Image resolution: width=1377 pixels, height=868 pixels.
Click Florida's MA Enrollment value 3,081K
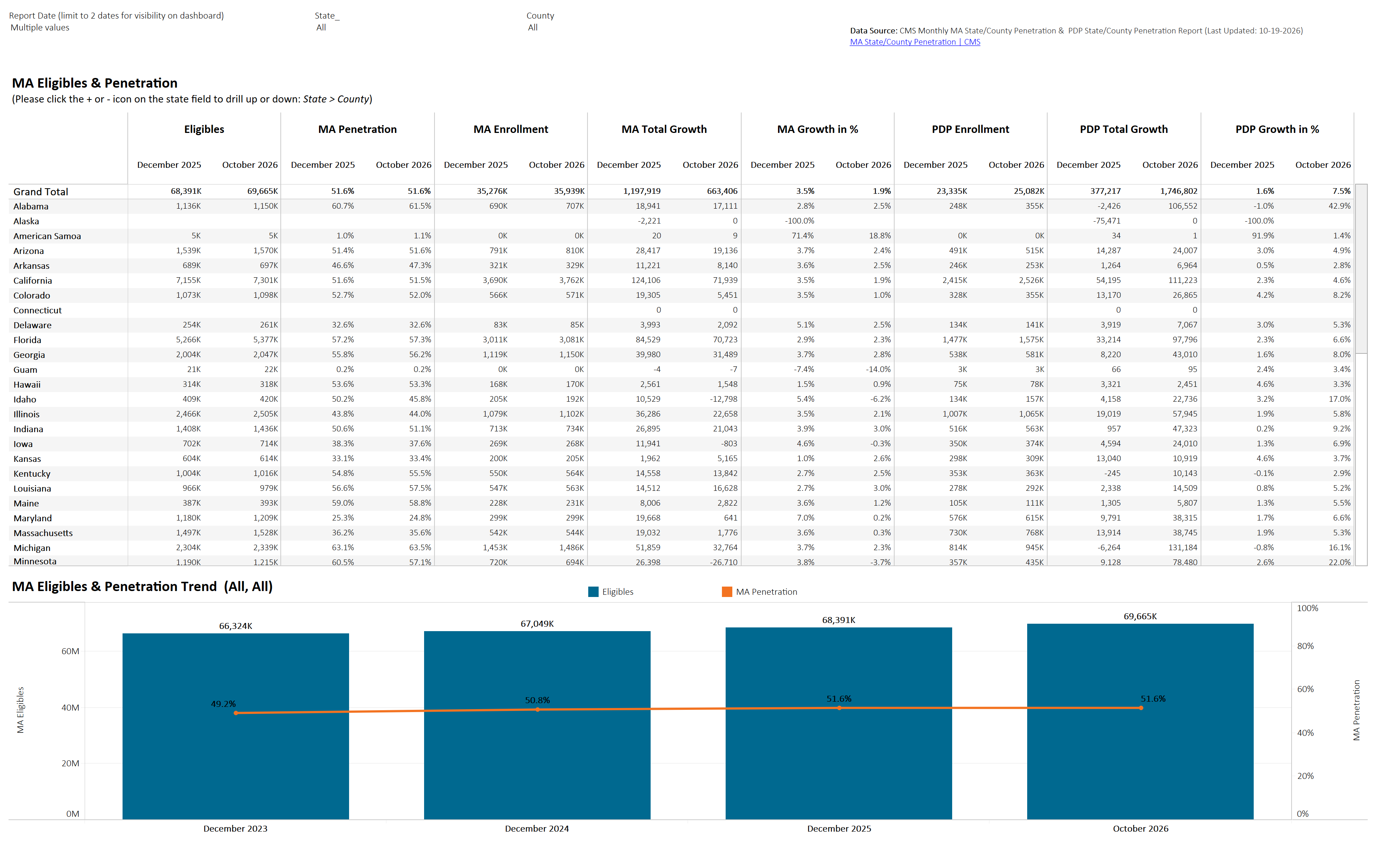(572, 340)
